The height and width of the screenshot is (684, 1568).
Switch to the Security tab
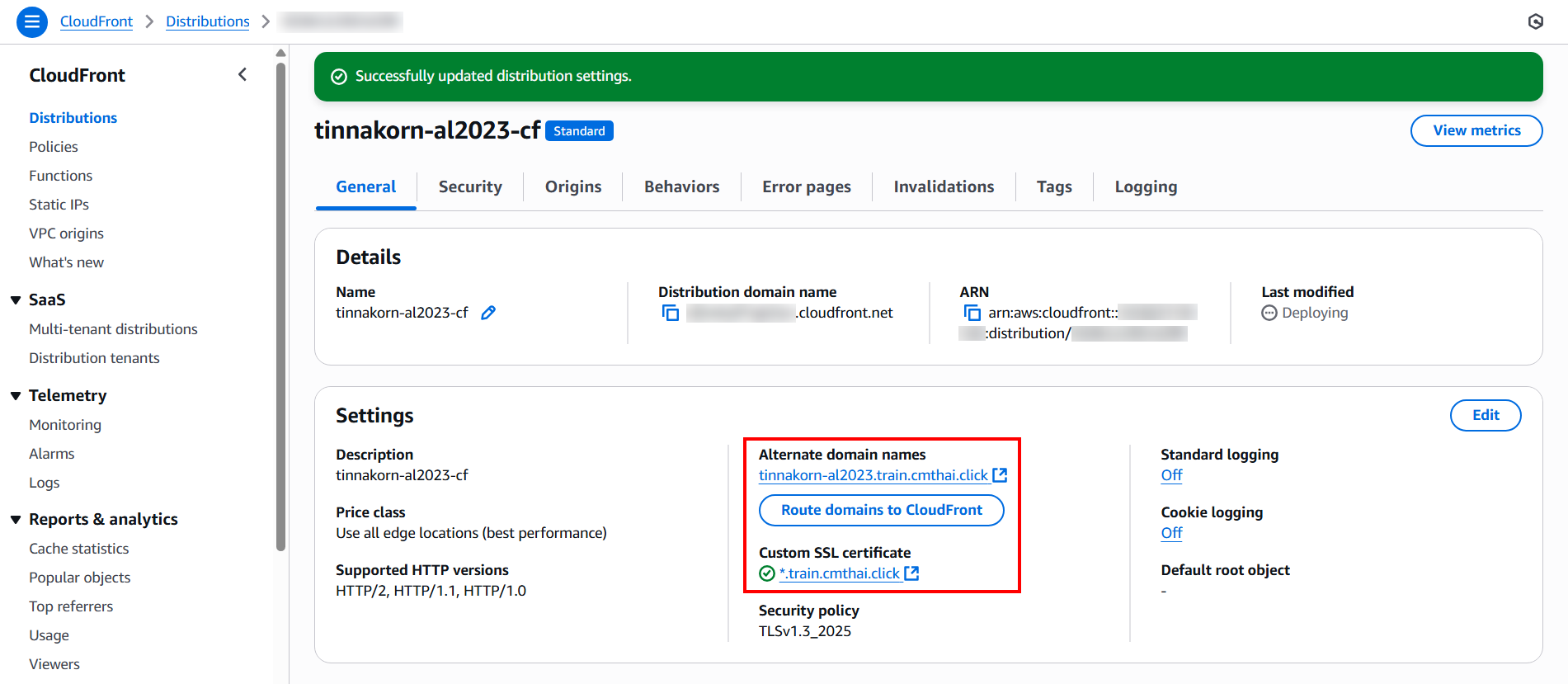470,186
